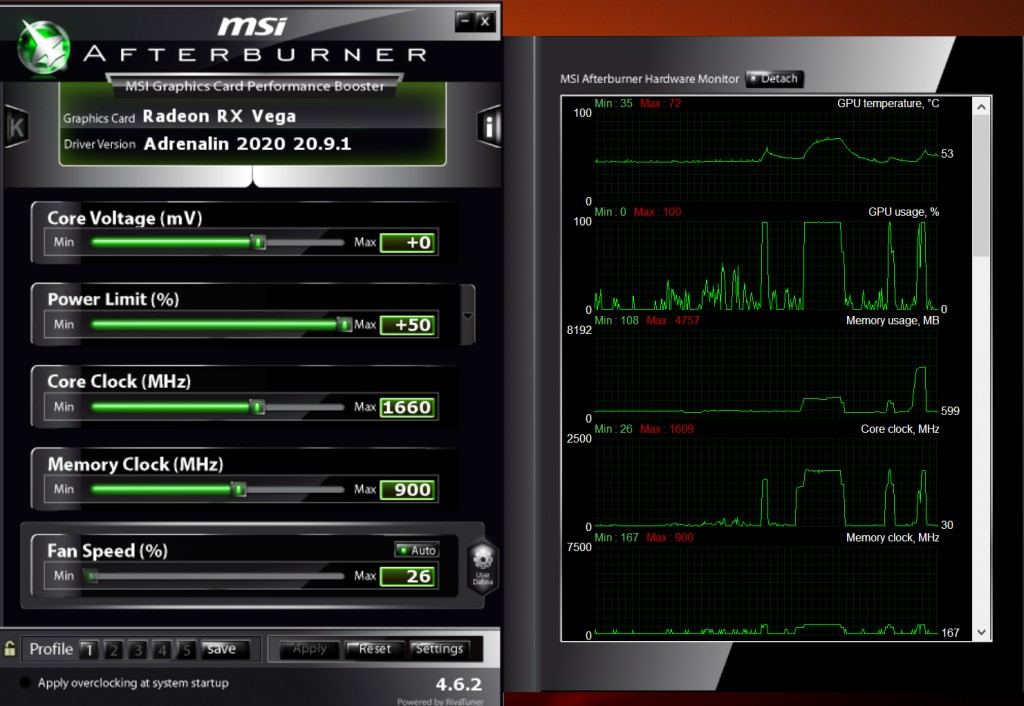Apply the current overclock settings
Screen dimensions: 1024x706
[x=308, y=648]
